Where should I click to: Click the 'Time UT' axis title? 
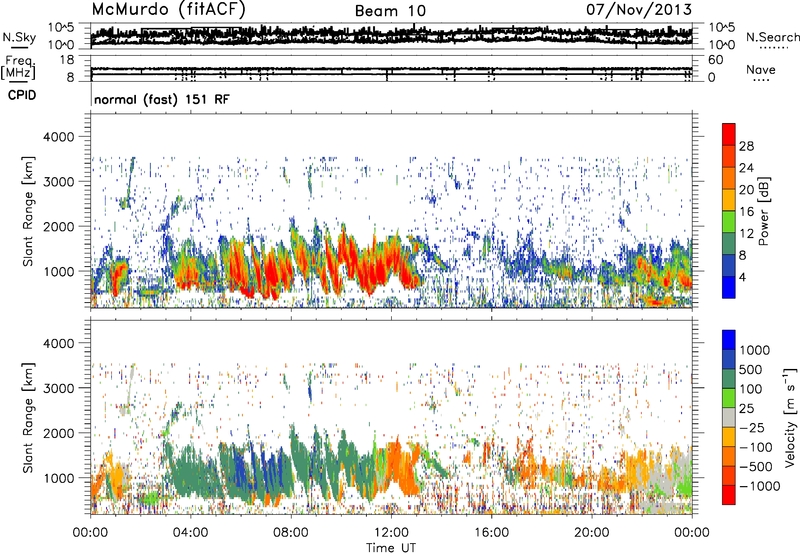tap(391, 548)
